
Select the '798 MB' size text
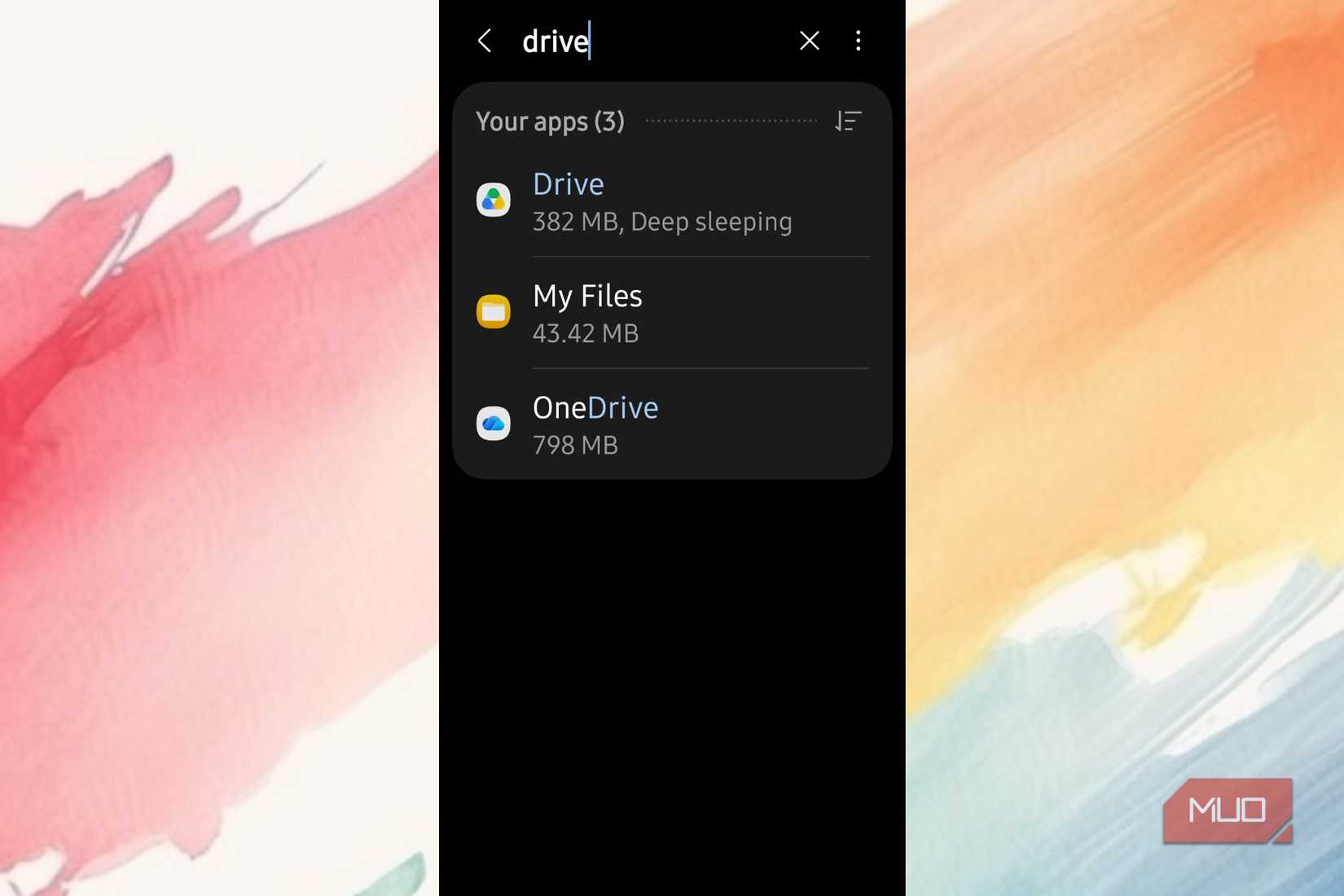tap(575, 445)
